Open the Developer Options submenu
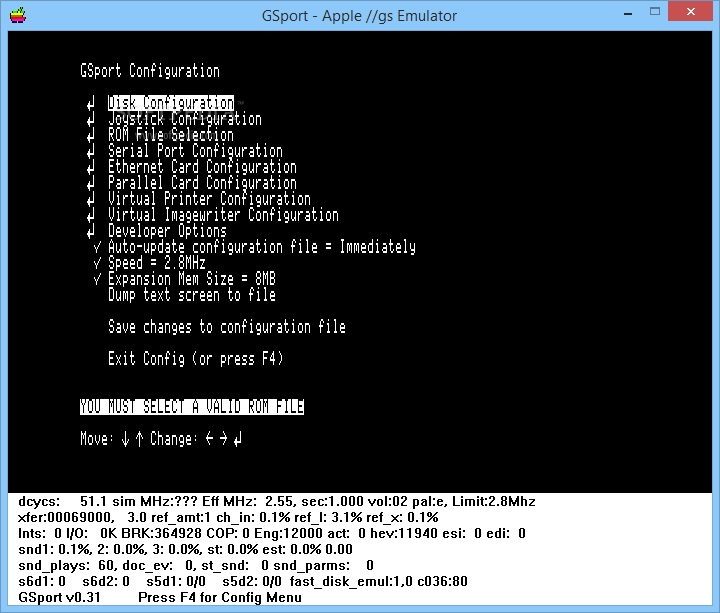720x613 pixels. coord(167,231)
